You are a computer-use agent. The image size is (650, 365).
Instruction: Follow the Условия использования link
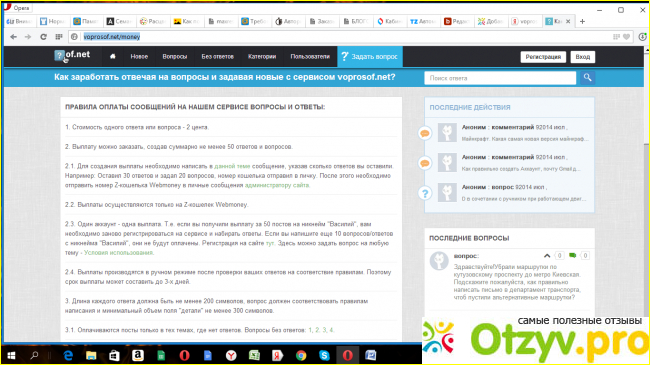tap(119, 253)
